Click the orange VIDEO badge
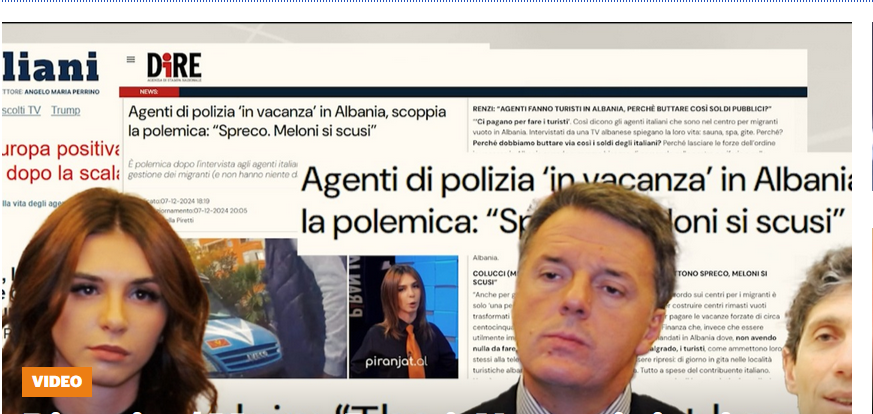The width and height of the screenshot is (873, 414). [x=57, y=381]
